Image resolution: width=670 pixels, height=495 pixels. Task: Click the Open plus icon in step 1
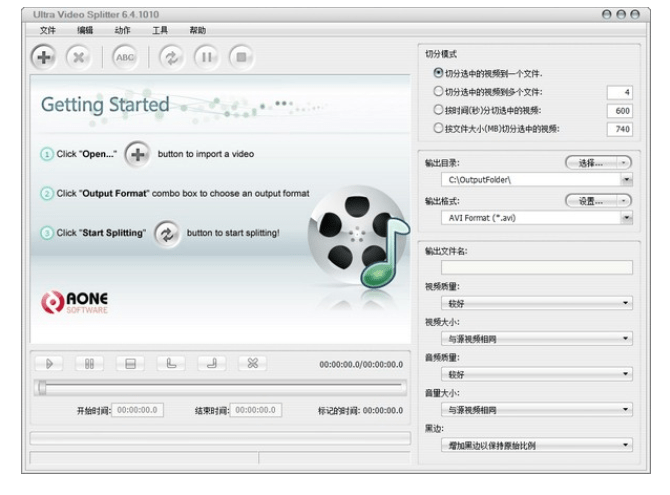coord(137,154)
